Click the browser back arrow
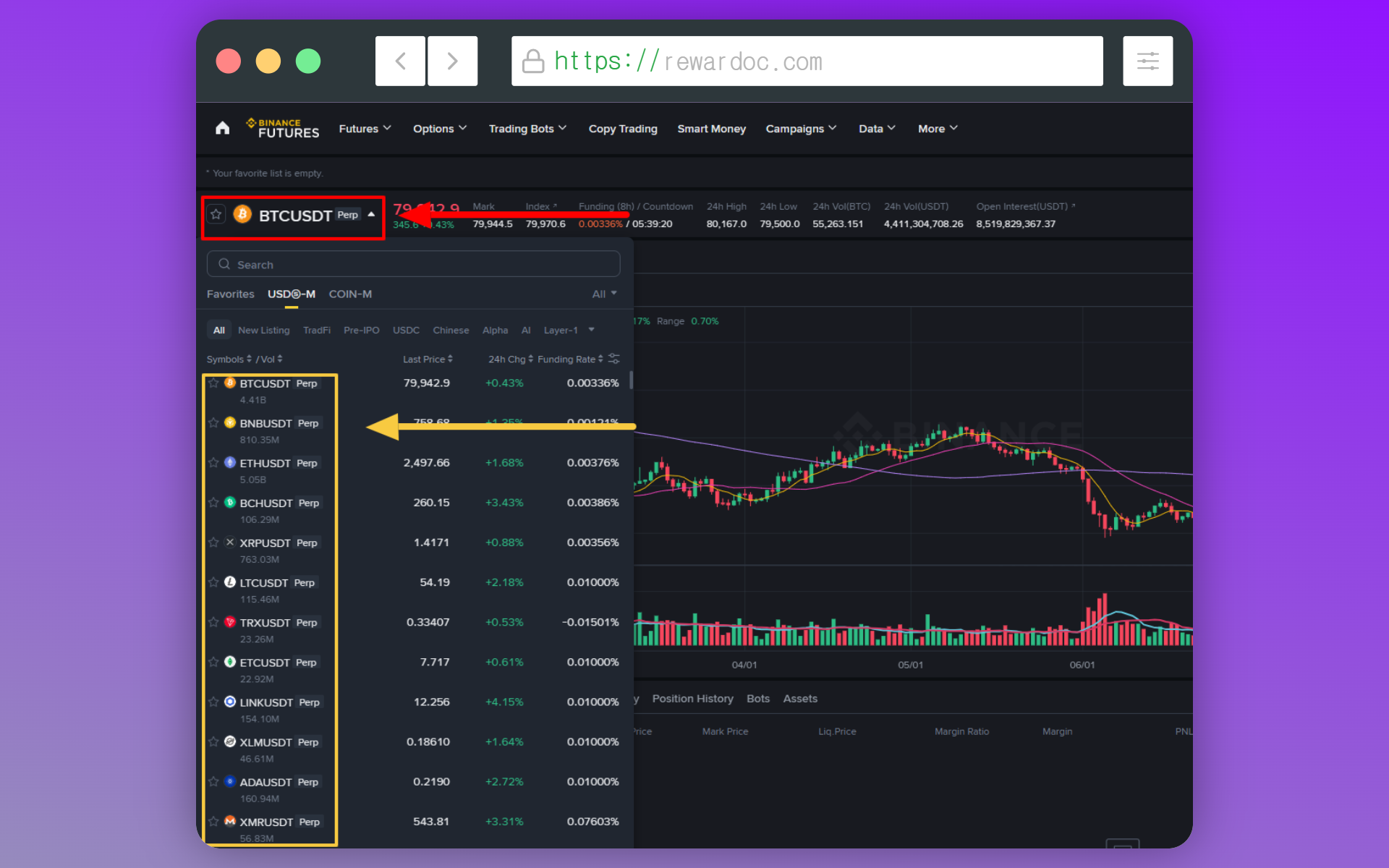This screenshot has height=868, width=1389. tap(400, 61)
